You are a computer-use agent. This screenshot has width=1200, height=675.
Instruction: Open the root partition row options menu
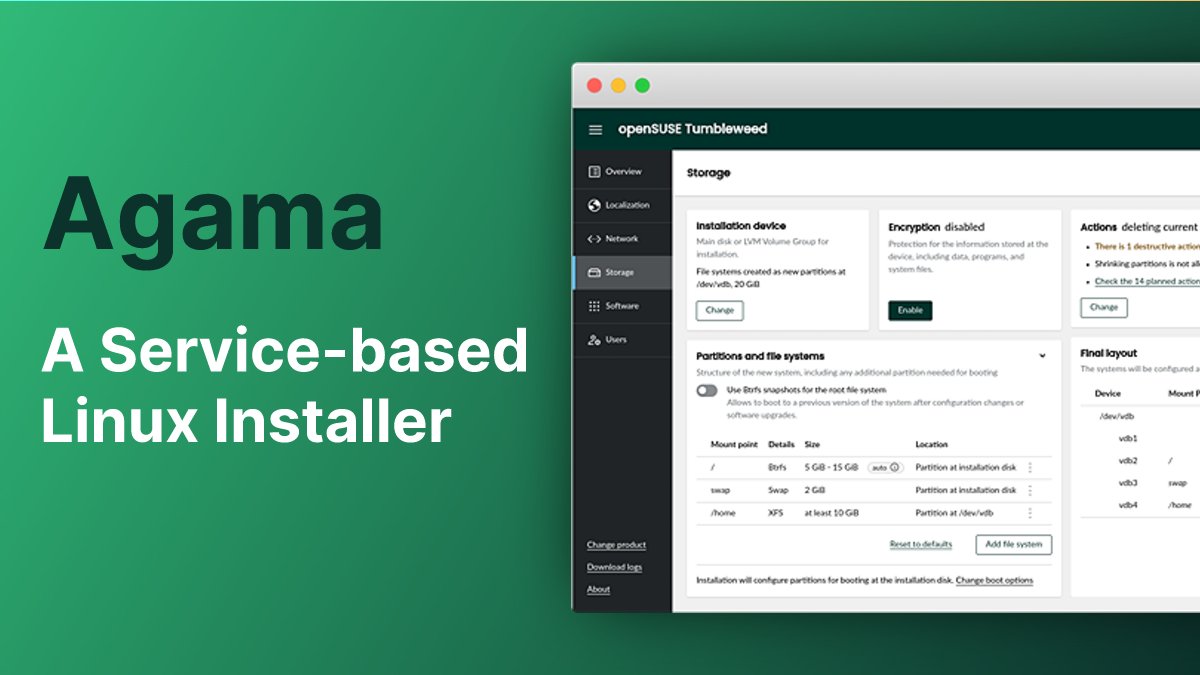click(x=1029, y=467)
